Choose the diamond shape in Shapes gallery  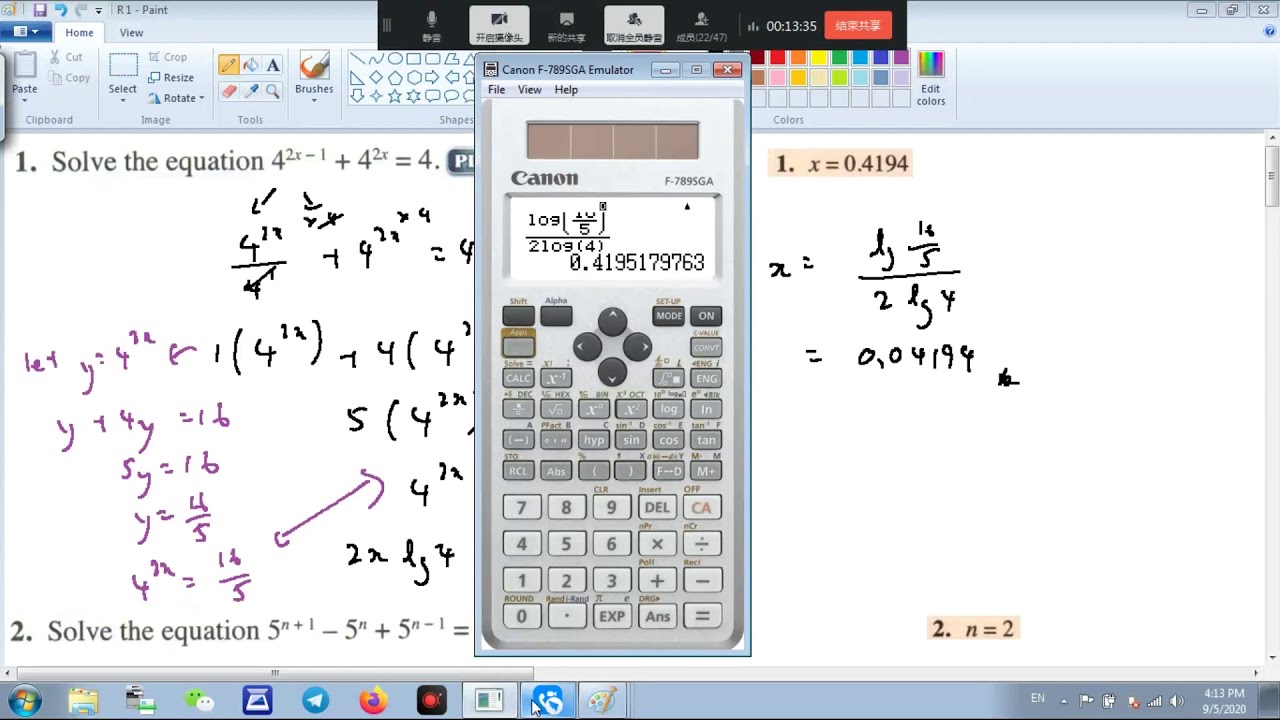[376, 77]
